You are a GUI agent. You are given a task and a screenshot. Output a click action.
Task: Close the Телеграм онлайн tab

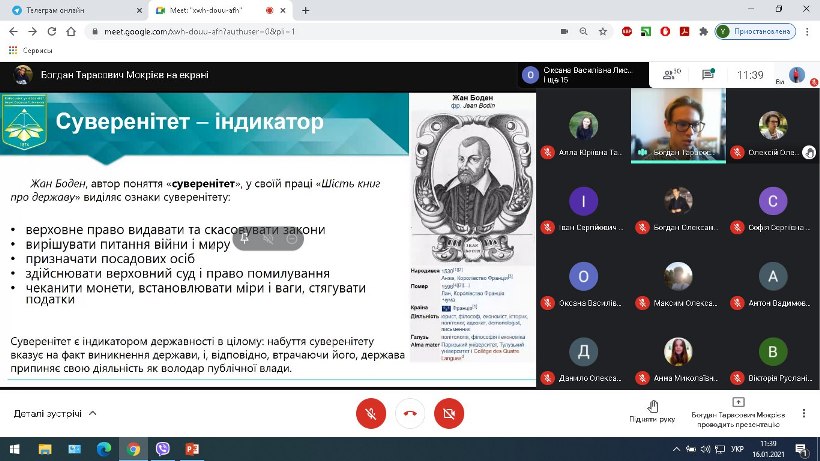tap(139, 10)
